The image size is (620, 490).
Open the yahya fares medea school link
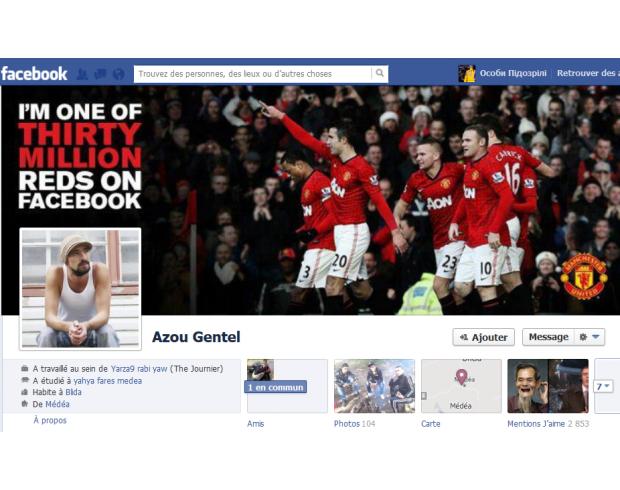[108, 381]
